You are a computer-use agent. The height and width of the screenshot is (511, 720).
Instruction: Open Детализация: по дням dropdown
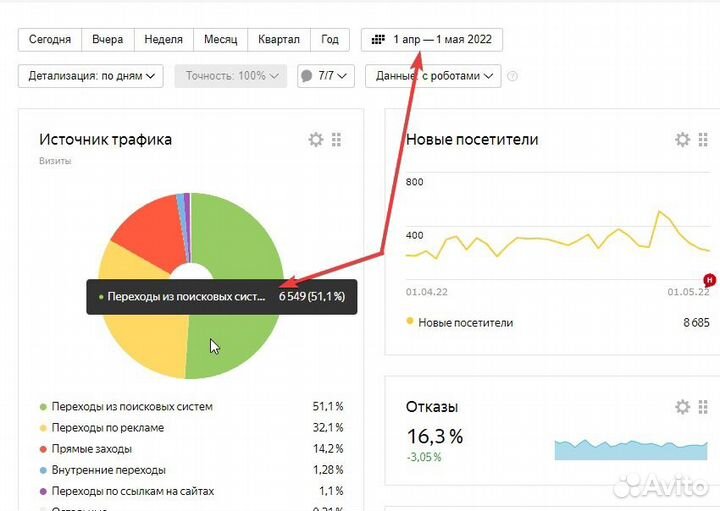click(90, 76)
